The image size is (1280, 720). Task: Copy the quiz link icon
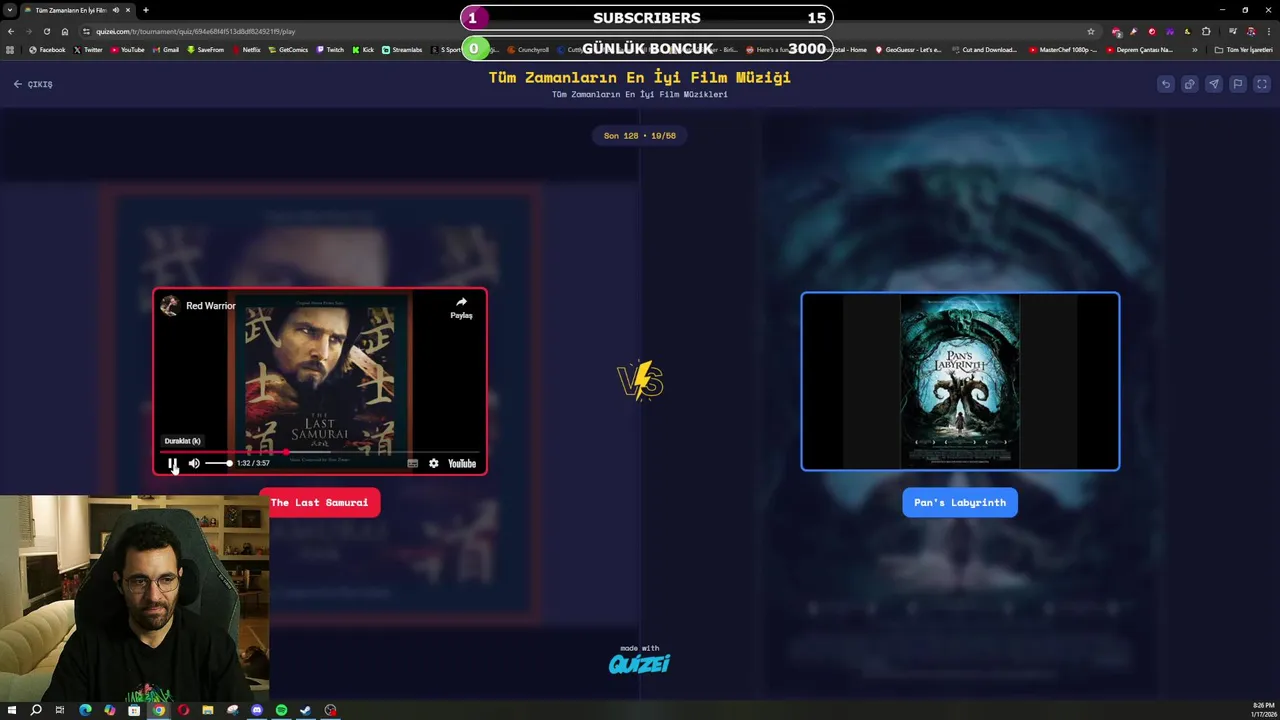[1190, 84]
